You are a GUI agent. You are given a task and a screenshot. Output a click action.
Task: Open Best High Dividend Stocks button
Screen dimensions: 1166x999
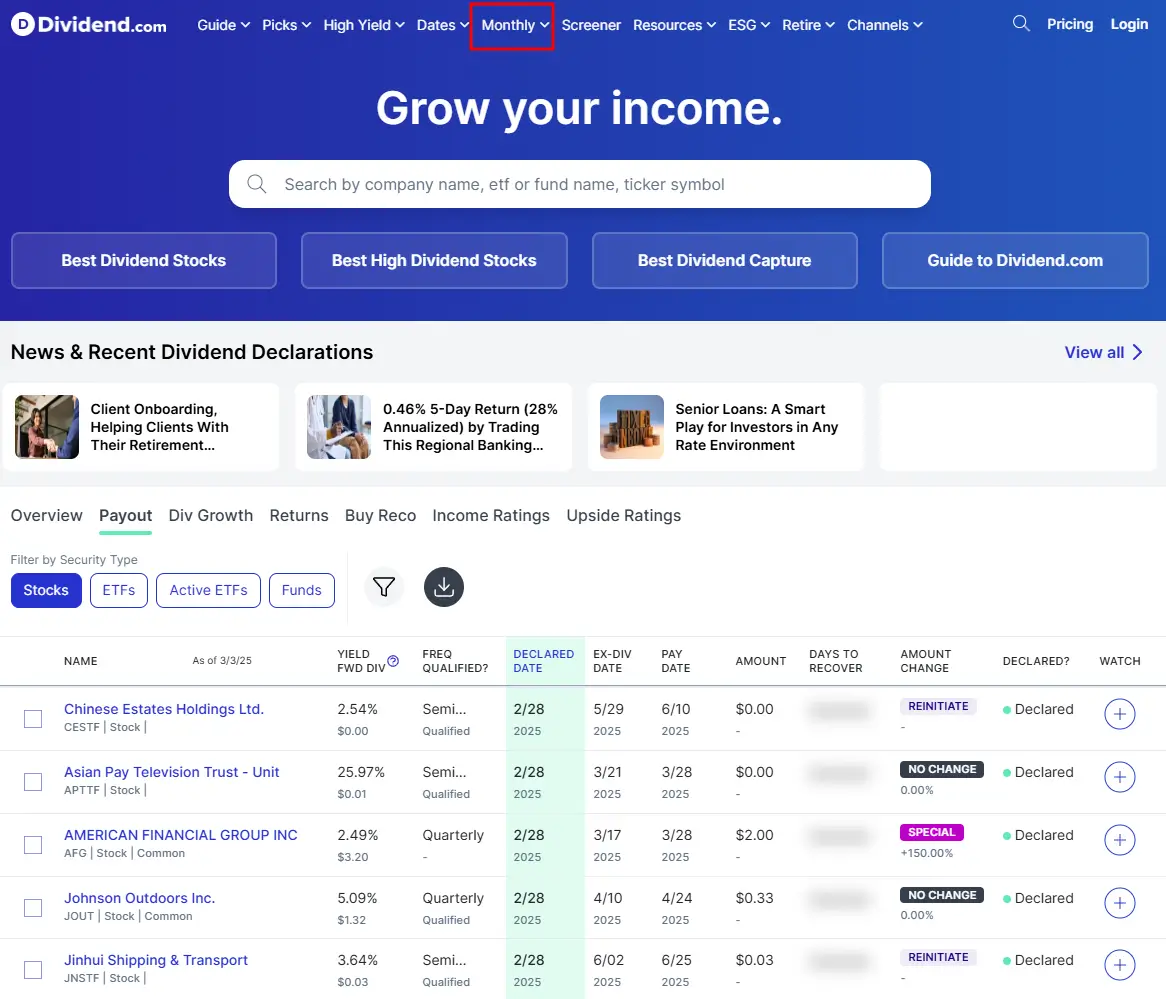click(434, 260)
